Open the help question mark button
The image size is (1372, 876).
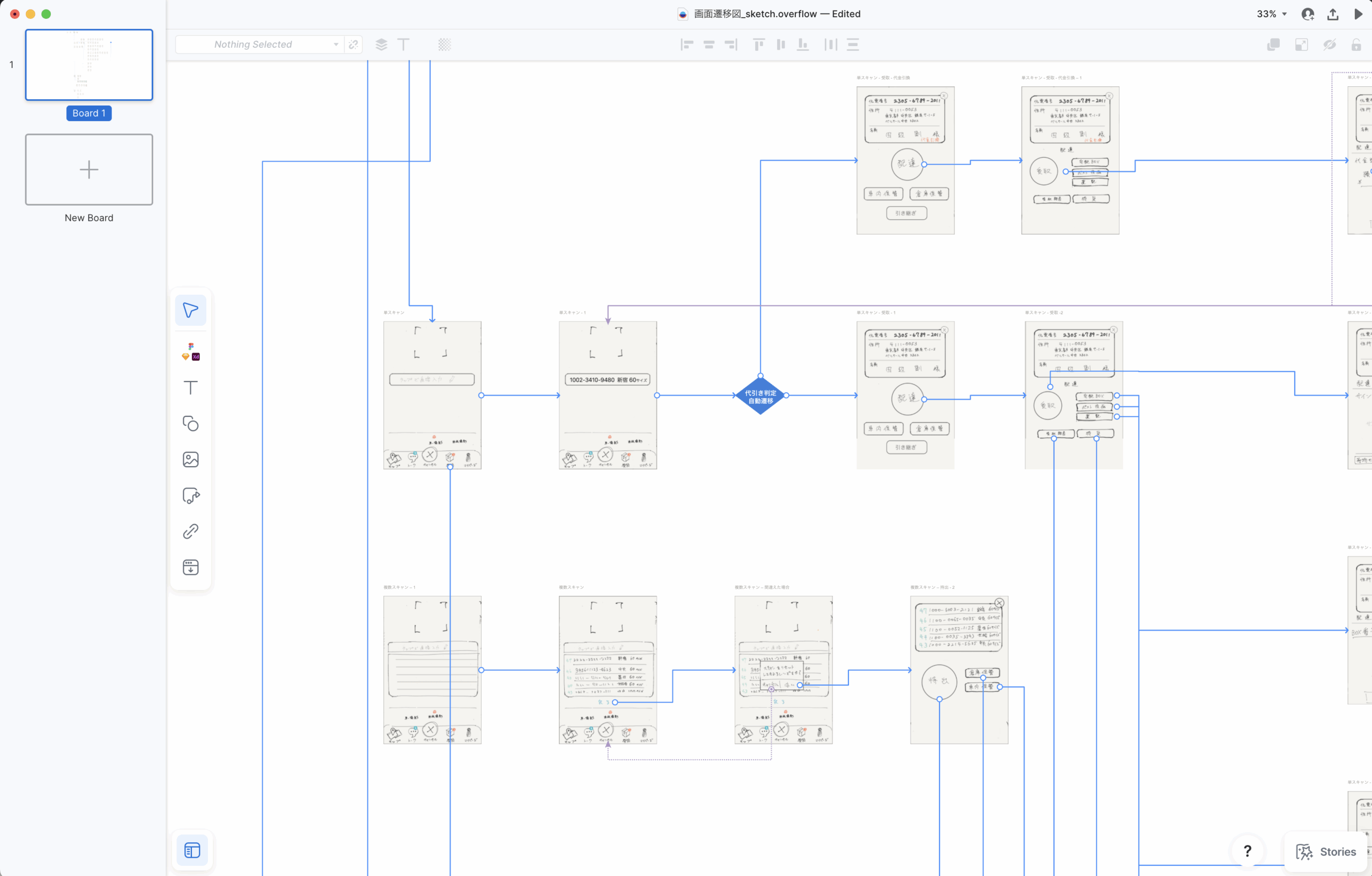coord(1247,851)
